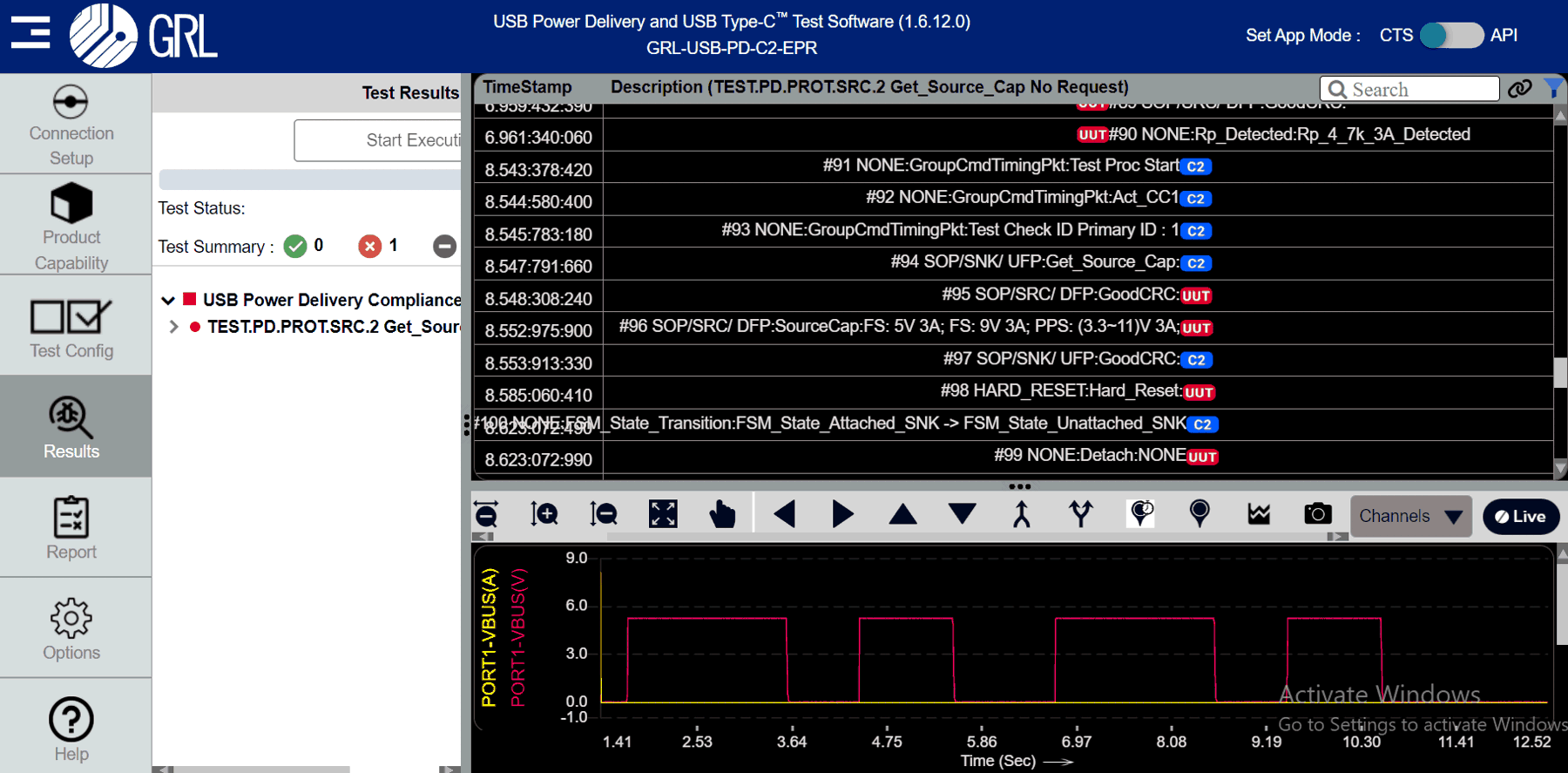Click the waveform chart icon

pos(1259,514)
